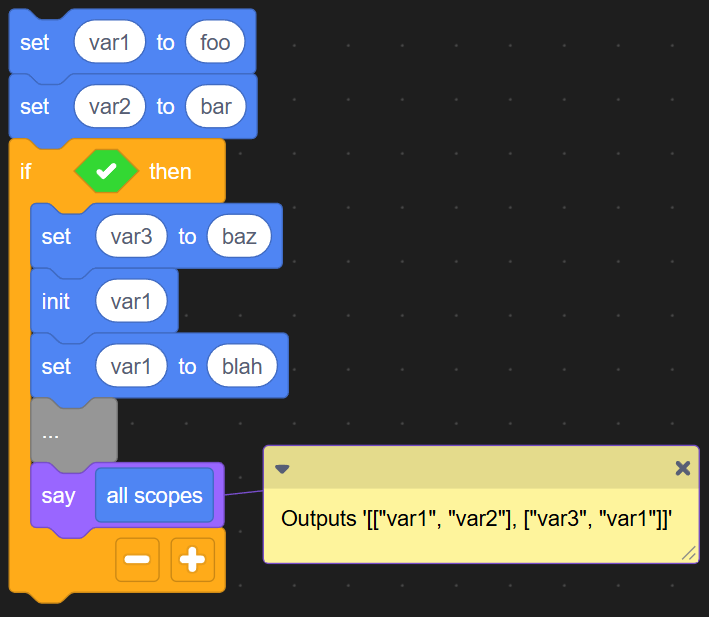The height and width of the screenshot is (617, 709).
Task: Click the comment's yellow header bar
Action: pos(480,468)
